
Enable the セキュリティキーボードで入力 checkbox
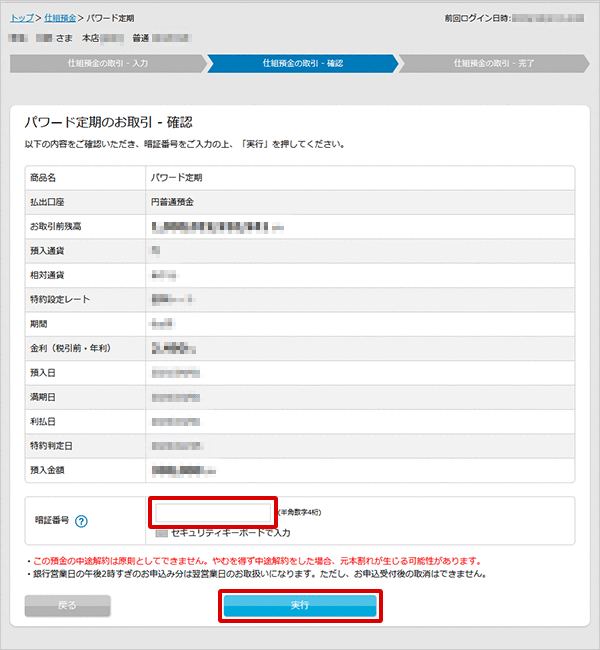click(x=162, y=532)
